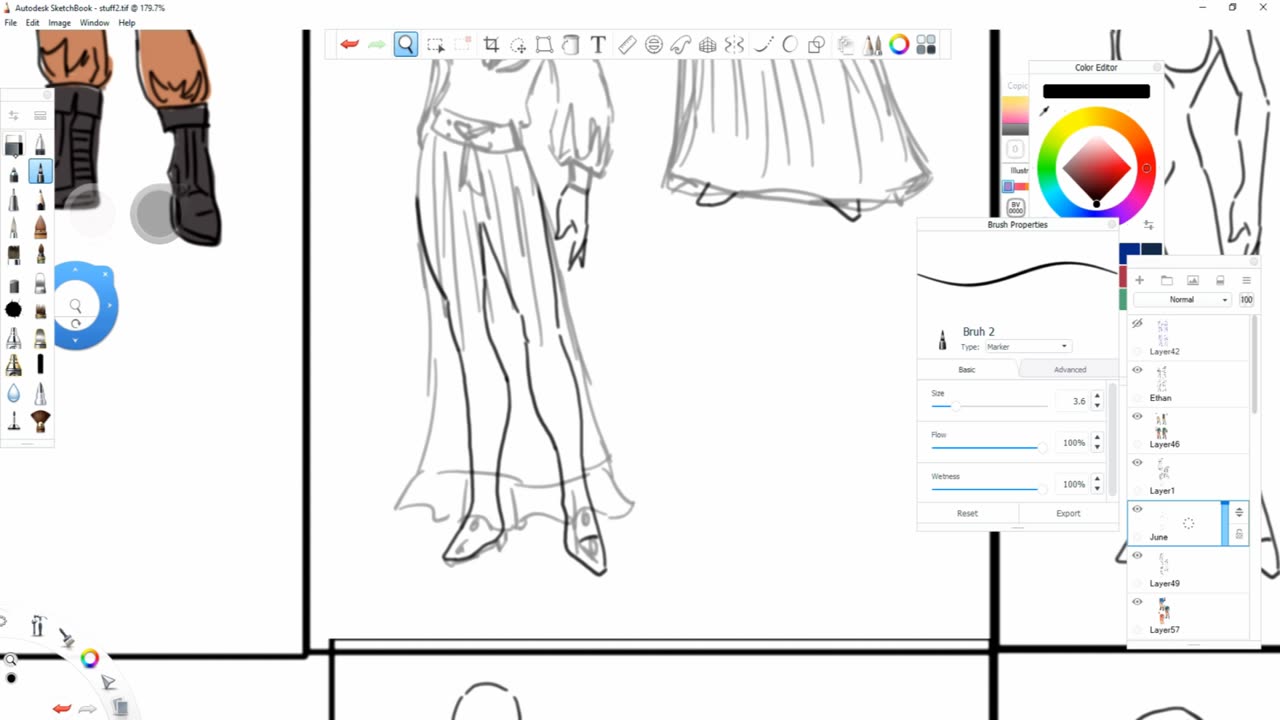Click the Wetness slider track

989,488
